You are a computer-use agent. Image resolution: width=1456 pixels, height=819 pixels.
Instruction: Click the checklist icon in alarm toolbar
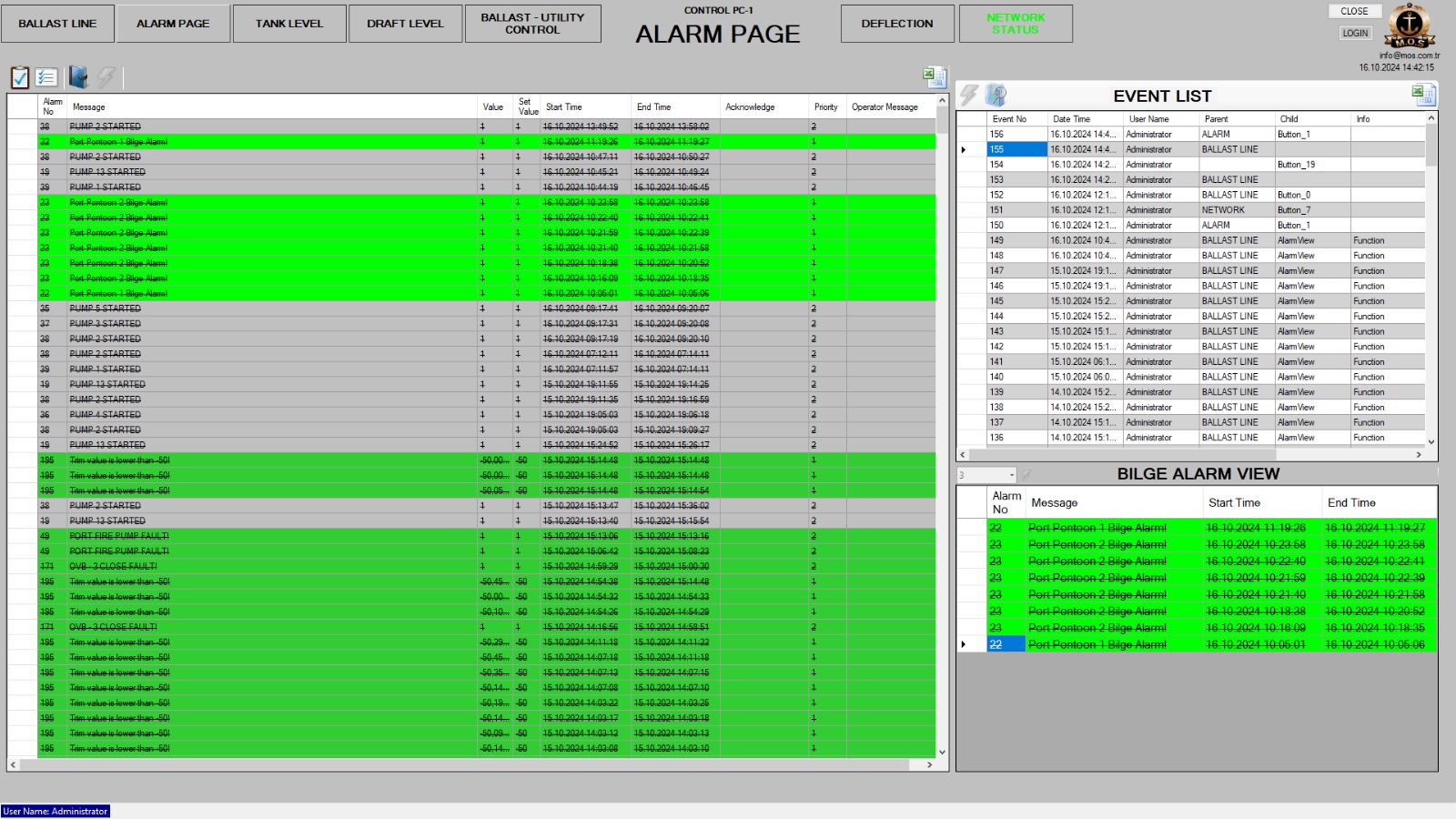coord(47,77)
